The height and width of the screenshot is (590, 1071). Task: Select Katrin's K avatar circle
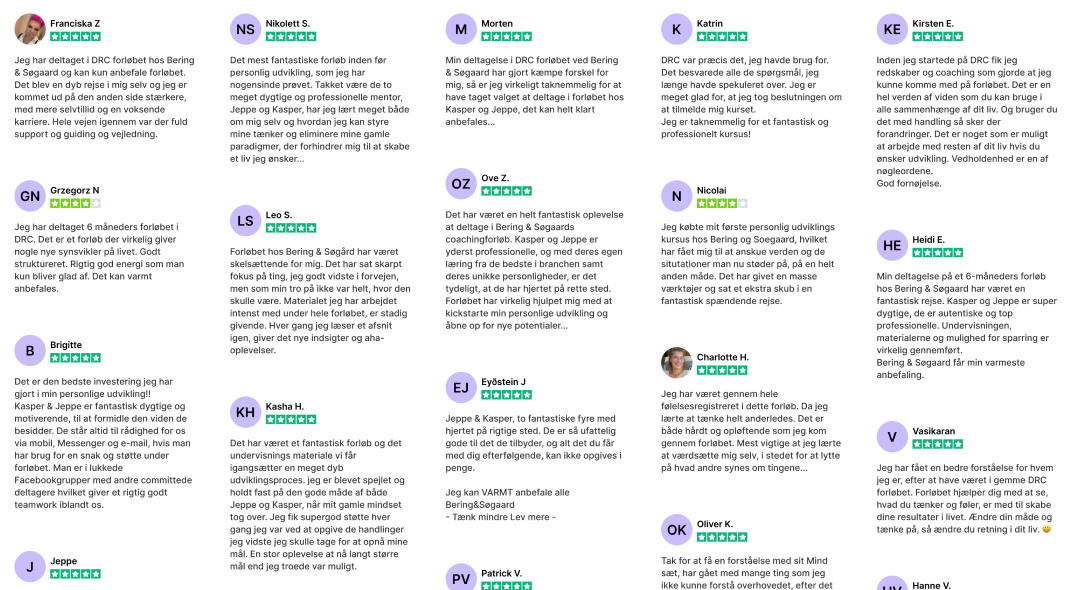pyautogui.click(x=677, y=29)
